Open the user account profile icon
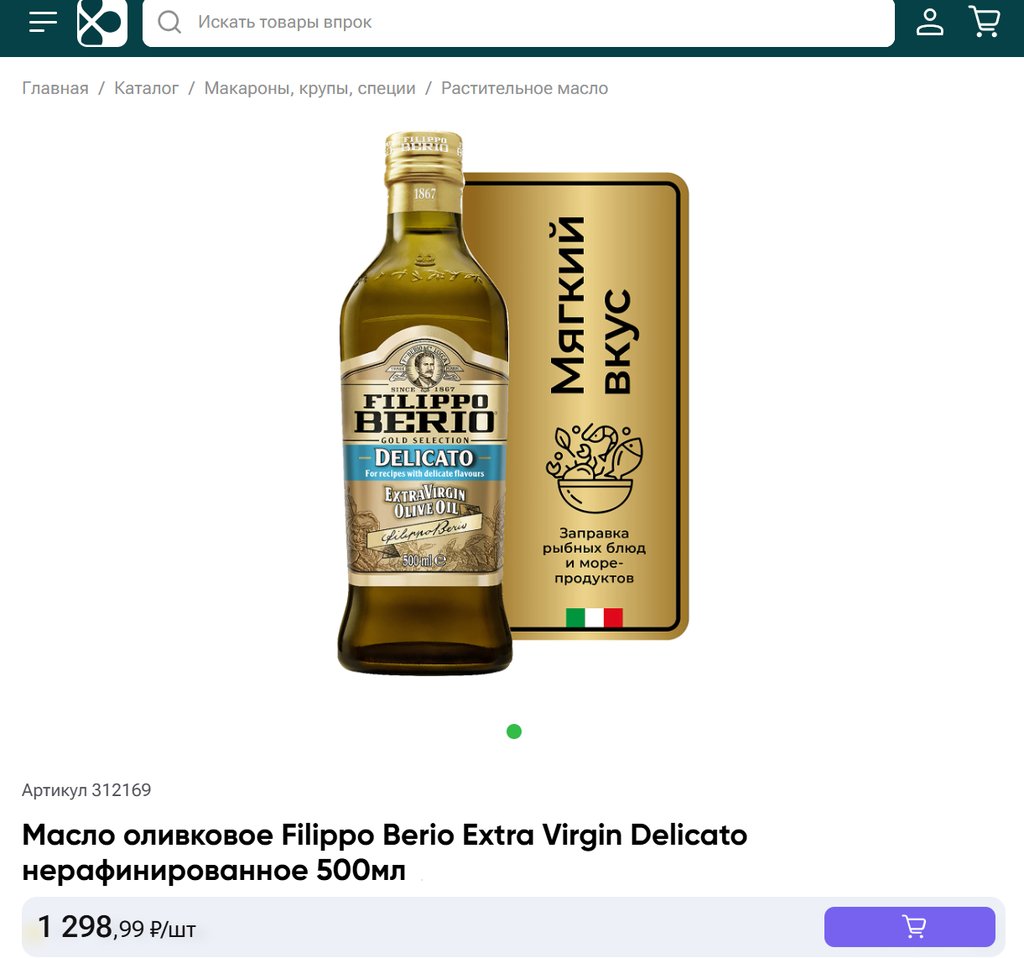The image size is (1024, 958). click(x=930, y=22)
